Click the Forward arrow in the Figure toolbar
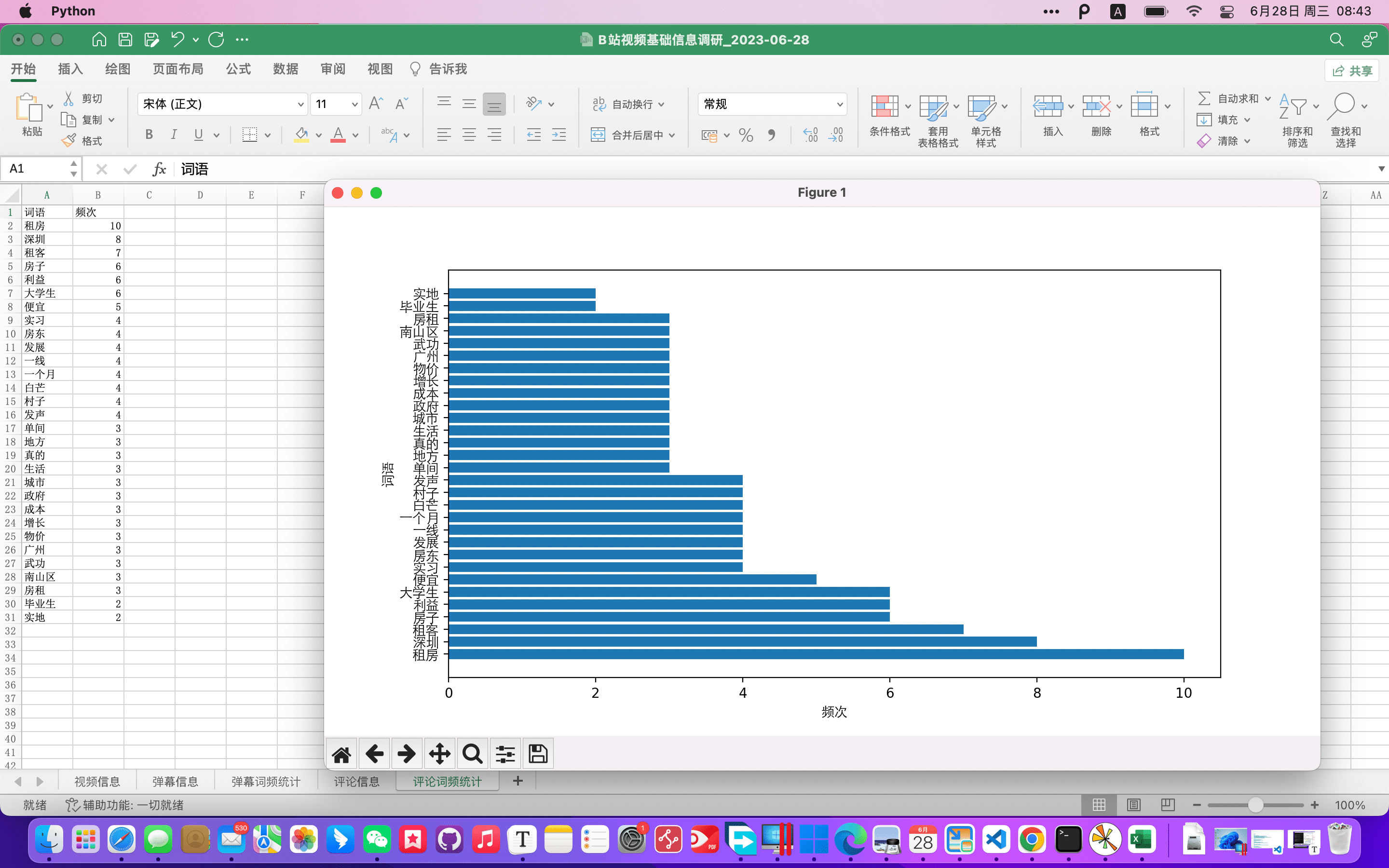Viewport: 1389px width, 868px height. click(x=407, y=754)
